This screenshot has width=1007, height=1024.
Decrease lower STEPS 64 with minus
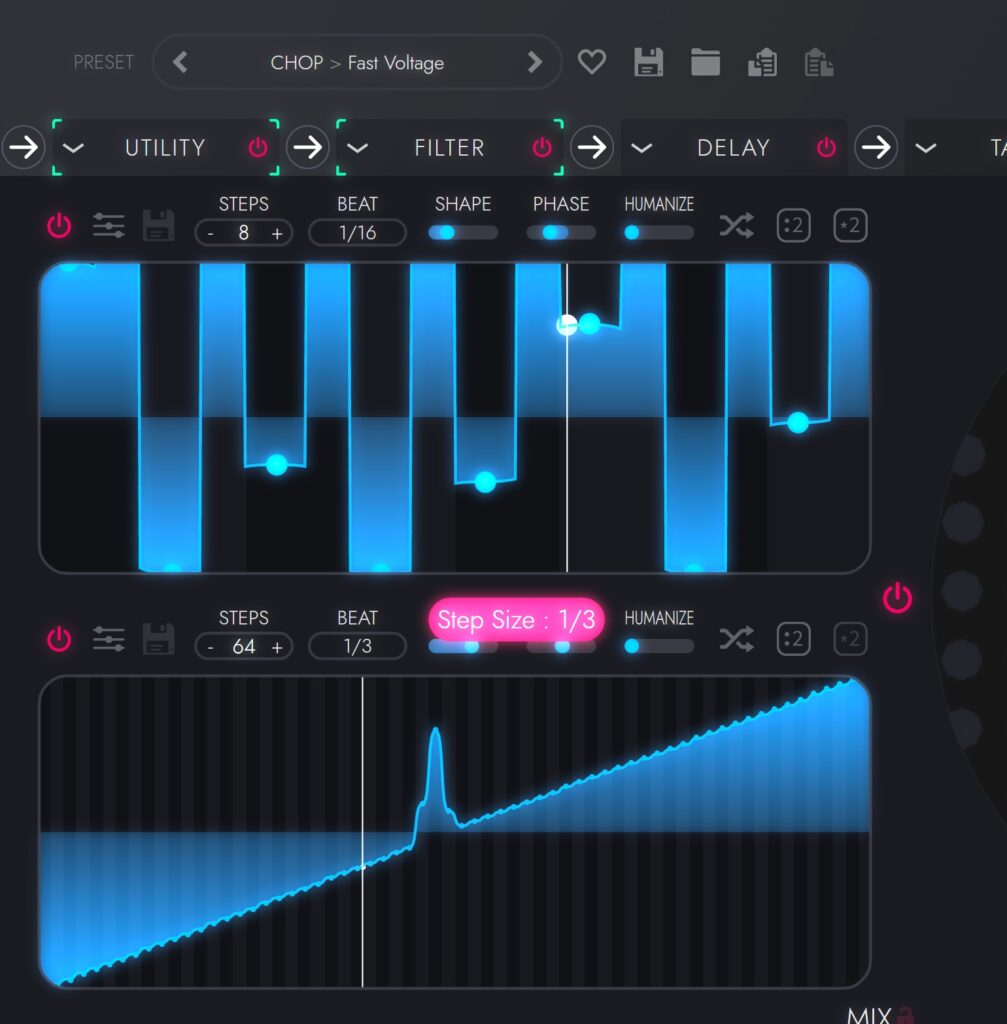click(210, 647)
